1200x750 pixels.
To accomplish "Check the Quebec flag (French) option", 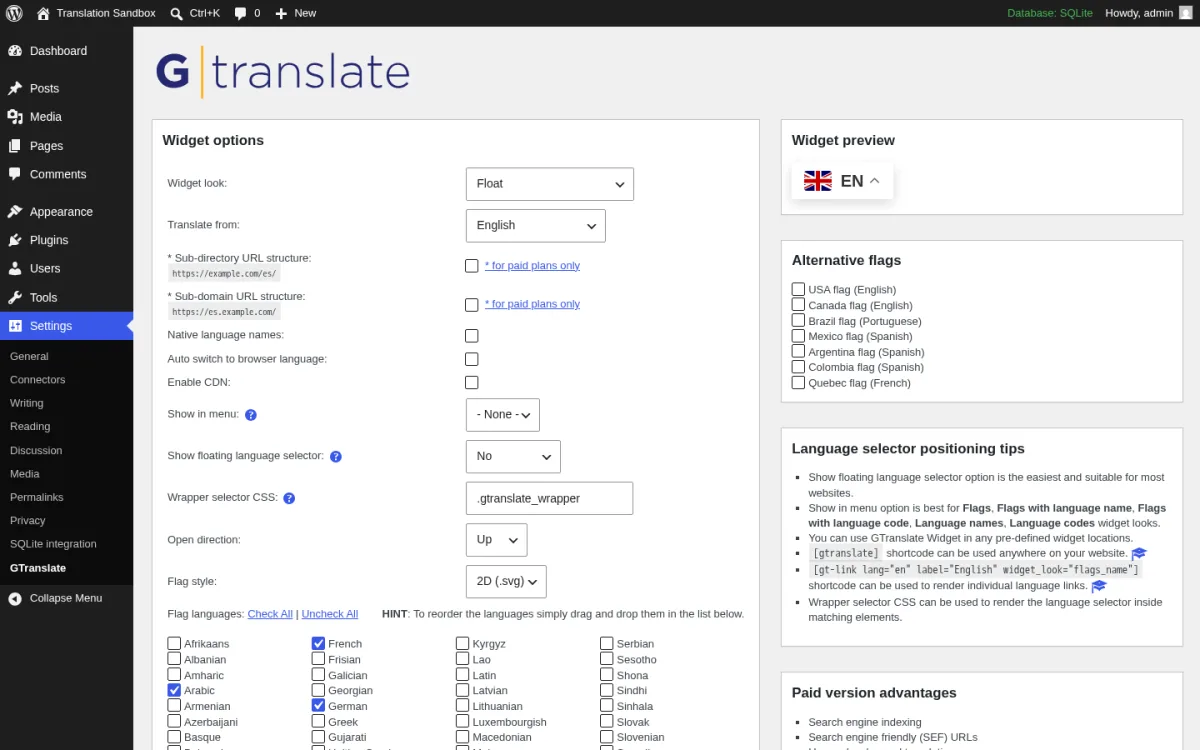I will pyautogui.click(x=798, y=382).
